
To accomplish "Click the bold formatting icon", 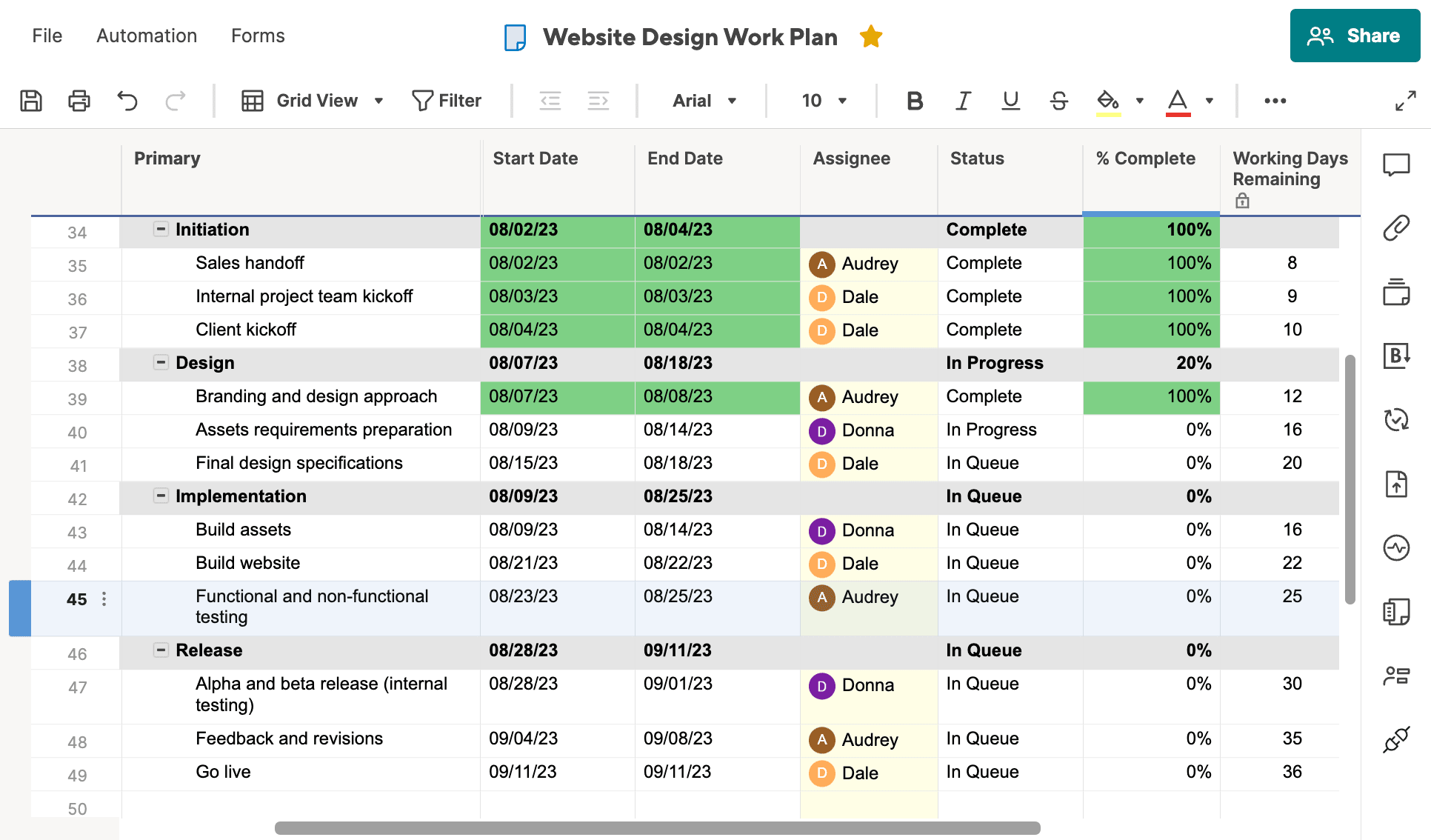I will (x=913, y=100).
